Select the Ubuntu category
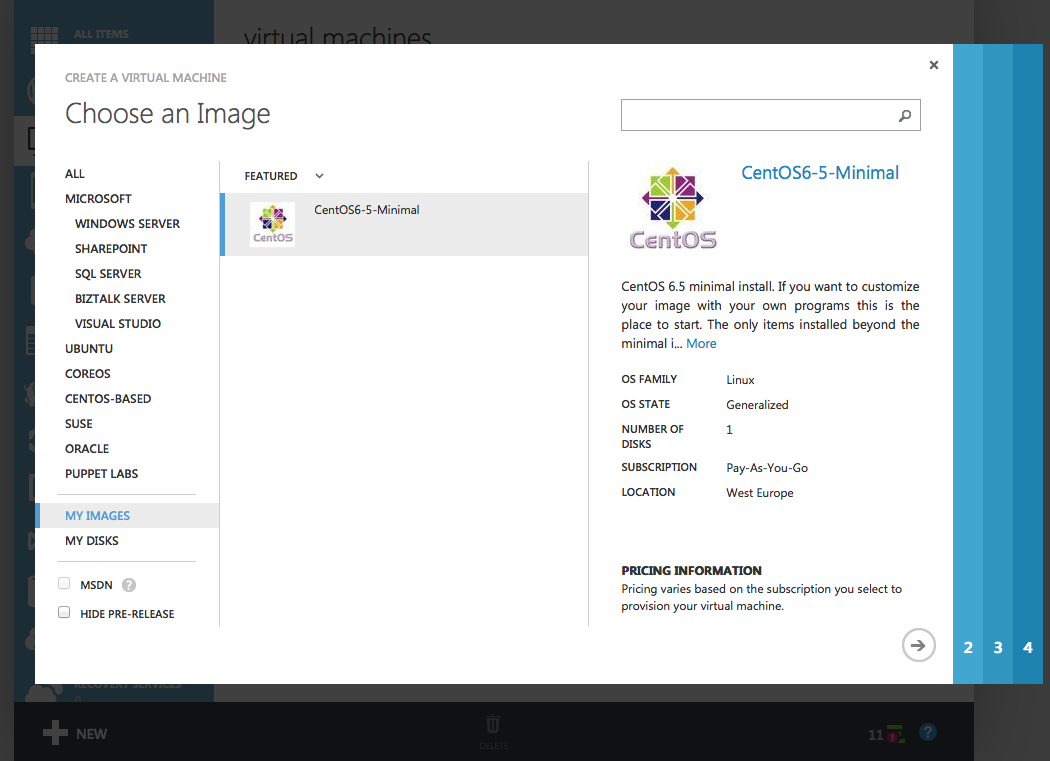 coord(89,349)
